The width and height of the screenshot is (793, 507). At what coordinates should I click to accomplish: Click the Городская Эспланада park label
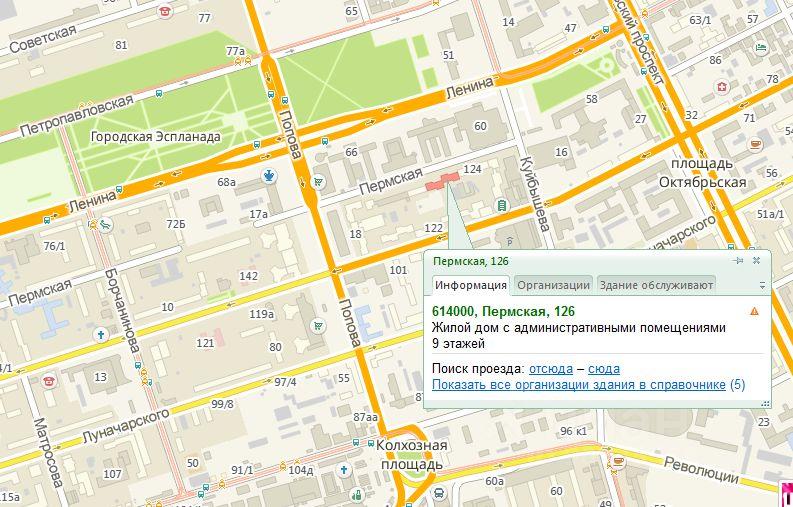point(155,137)
